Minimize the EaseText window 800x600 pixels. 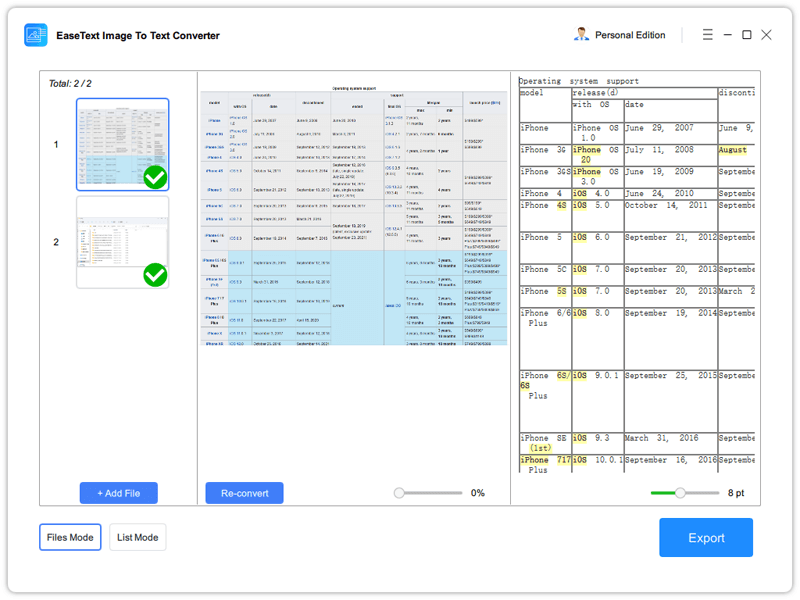728,35
